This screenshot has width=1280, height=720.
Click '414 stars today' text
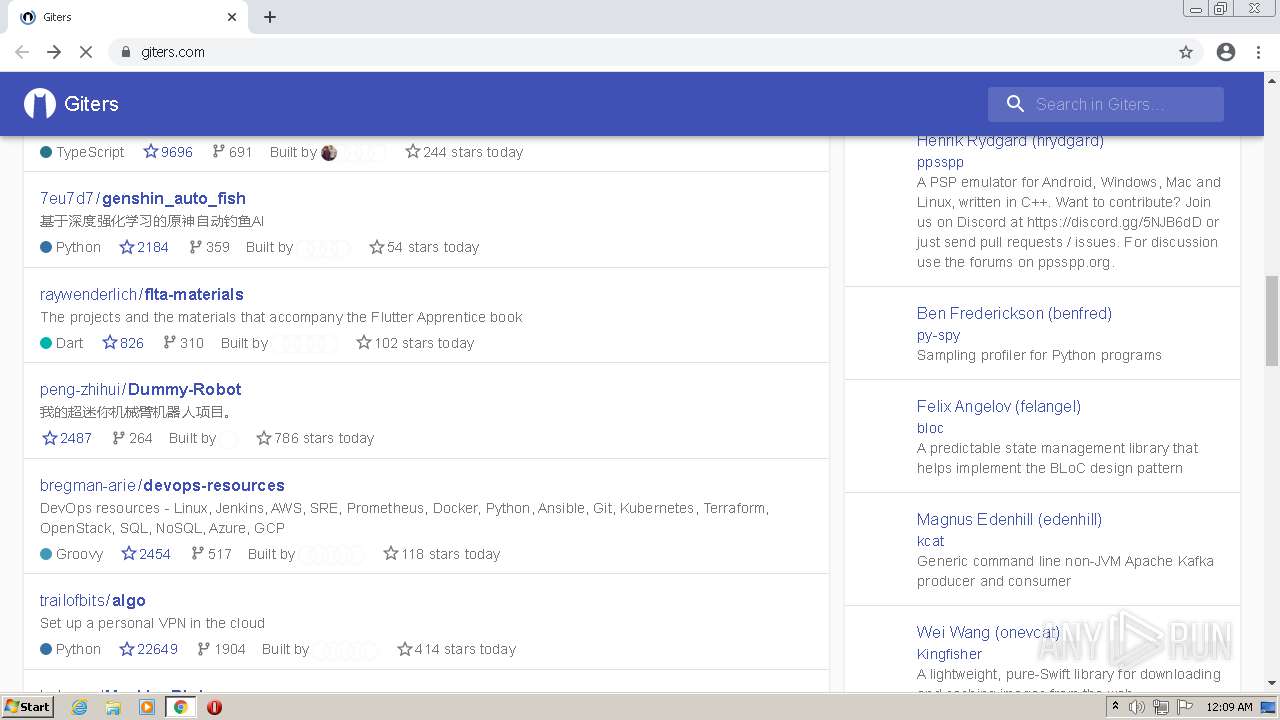tap(465, 649)
